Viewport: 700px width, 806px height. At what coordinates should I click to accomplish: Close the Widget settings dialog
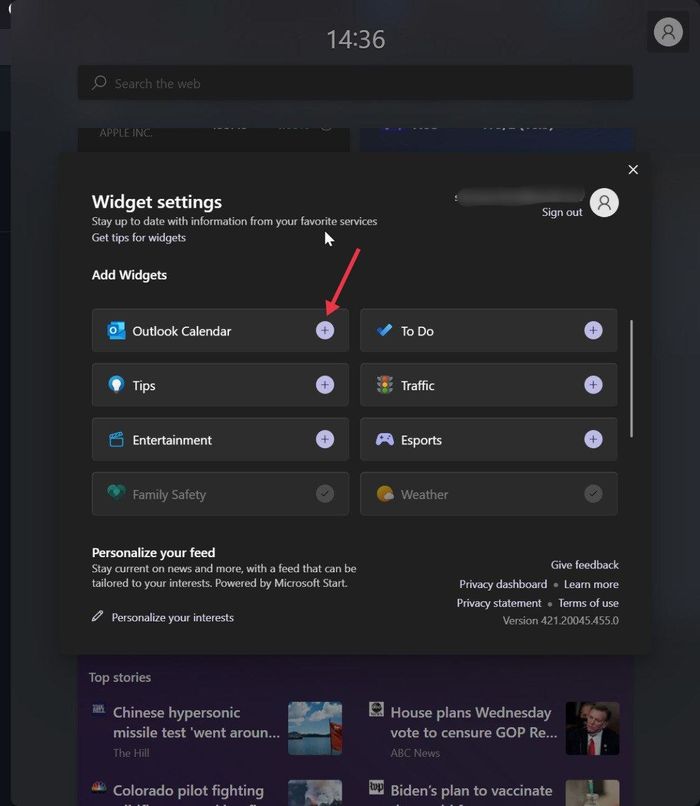pyautogui.click(x=633, y=170)
